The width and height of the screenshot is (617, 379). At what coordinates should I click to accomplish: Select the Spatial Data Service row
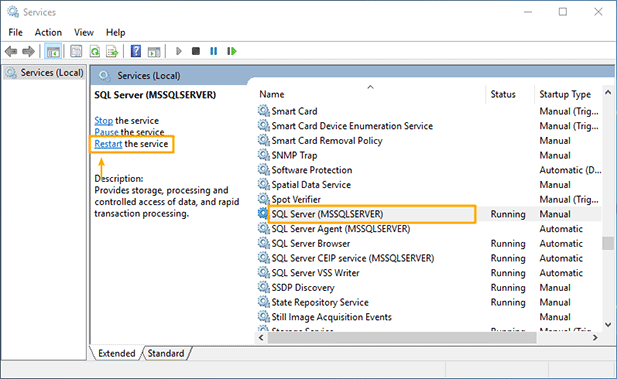pos(429,185)
